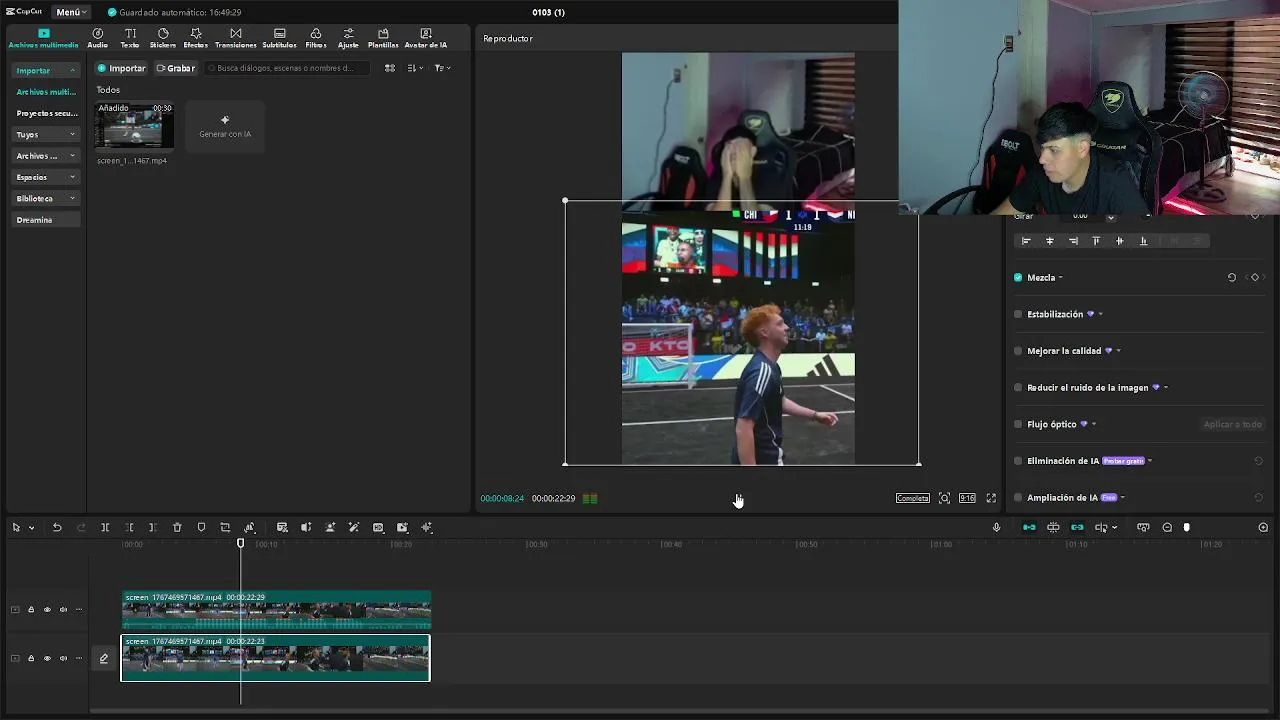
Task: Click the zoom in timeline plus icon
Action: 1263,527
